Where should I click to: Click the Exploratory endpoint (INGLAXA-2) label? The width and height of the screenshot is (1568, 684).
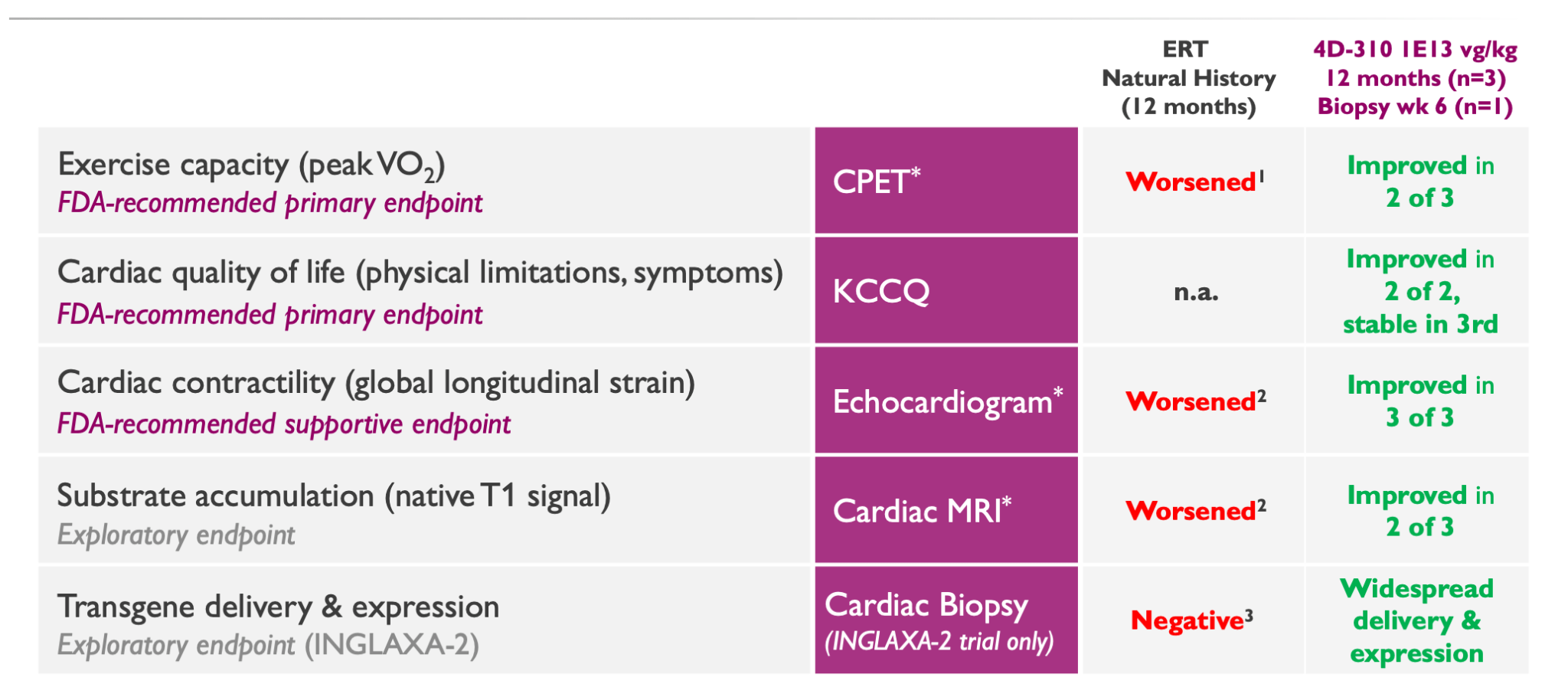point(268,645)
